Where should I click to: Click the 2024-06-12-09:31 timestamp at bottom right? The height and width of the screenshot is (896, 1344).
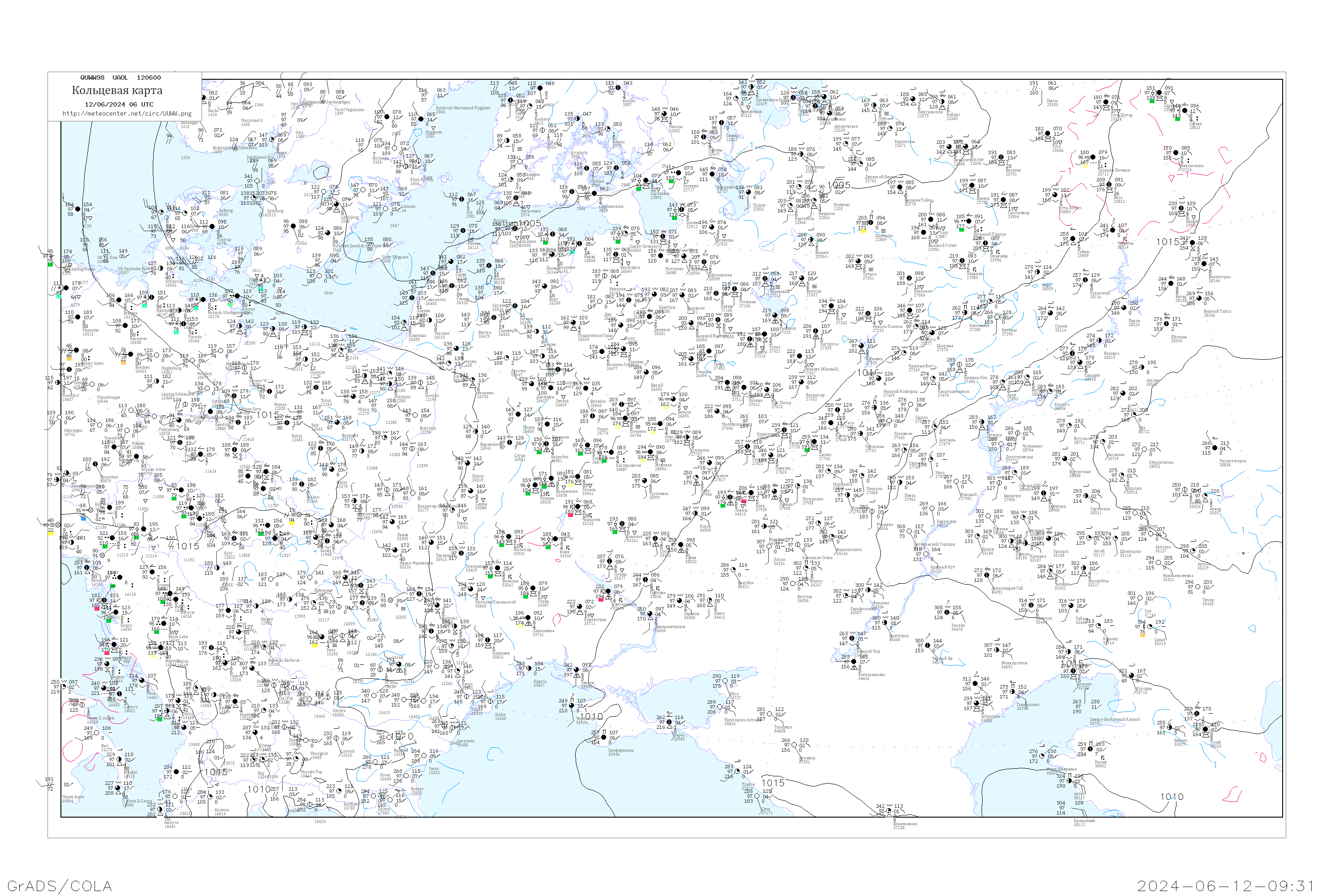tap(1225, 885)
